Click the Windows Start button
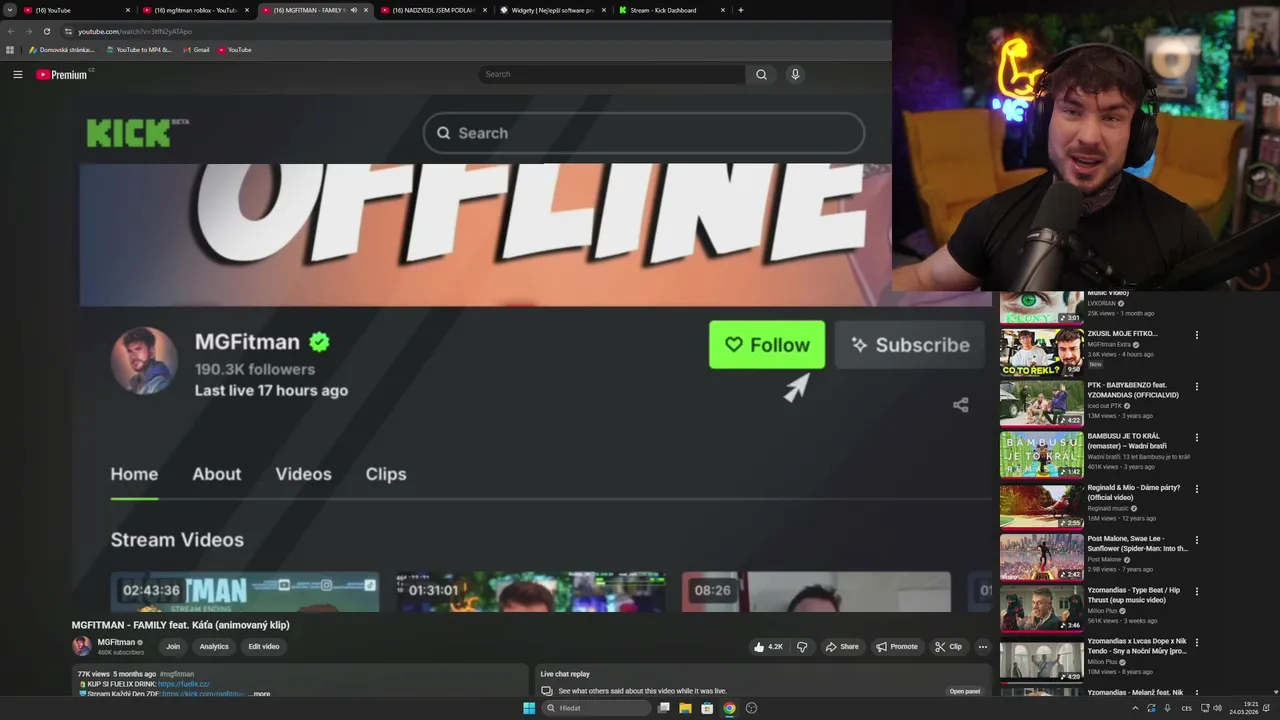This screenshot has width=1280, height=720. (x=529, y=708)
